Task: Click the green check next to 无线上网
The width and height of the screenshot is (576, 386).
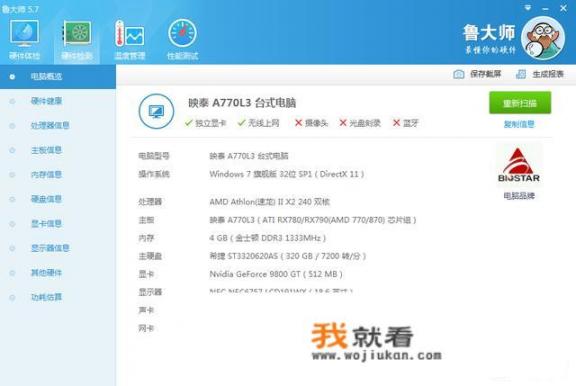Action: [x=241, y=123]
